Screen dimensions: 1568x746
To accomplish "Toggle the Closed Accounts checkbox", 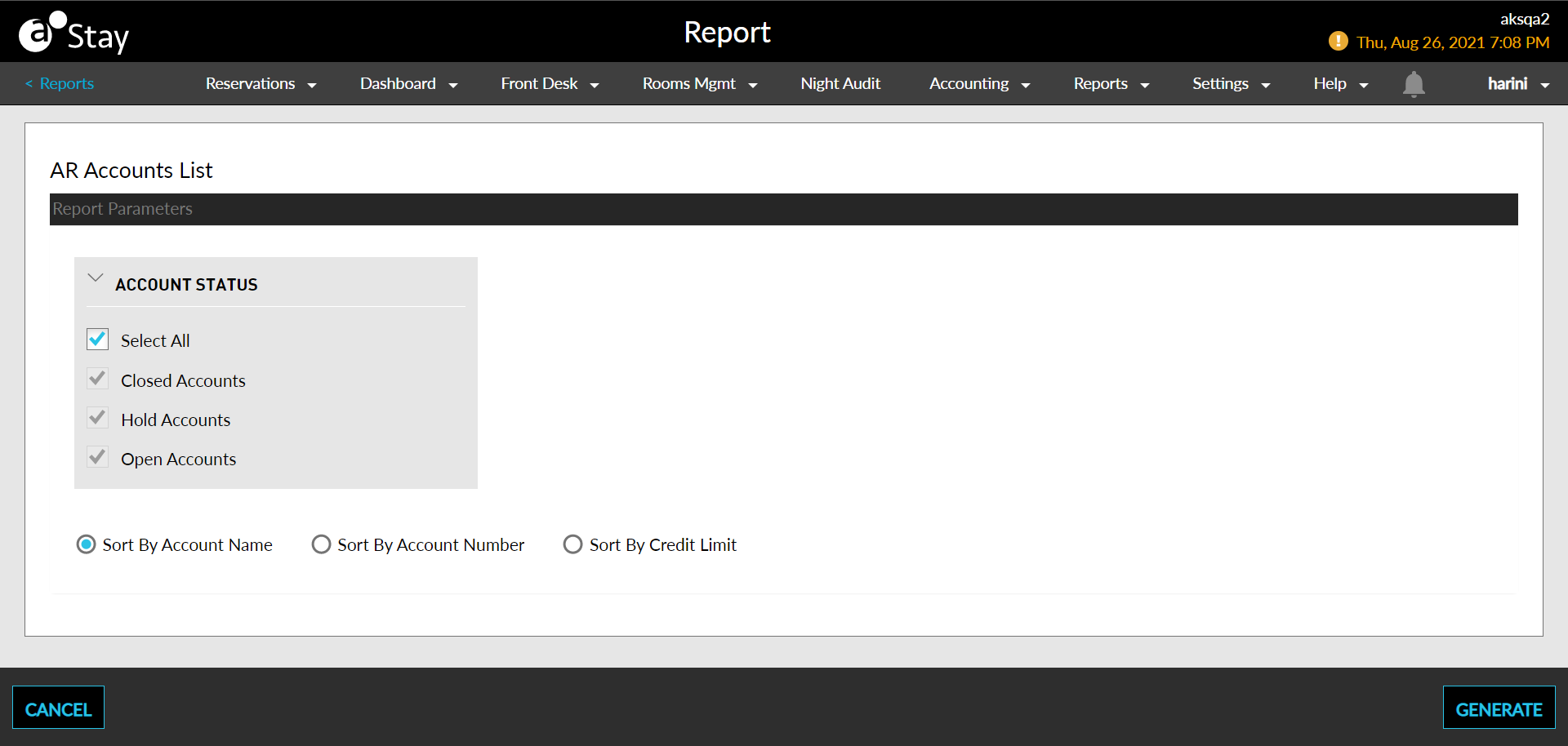I will pos(97,380).
